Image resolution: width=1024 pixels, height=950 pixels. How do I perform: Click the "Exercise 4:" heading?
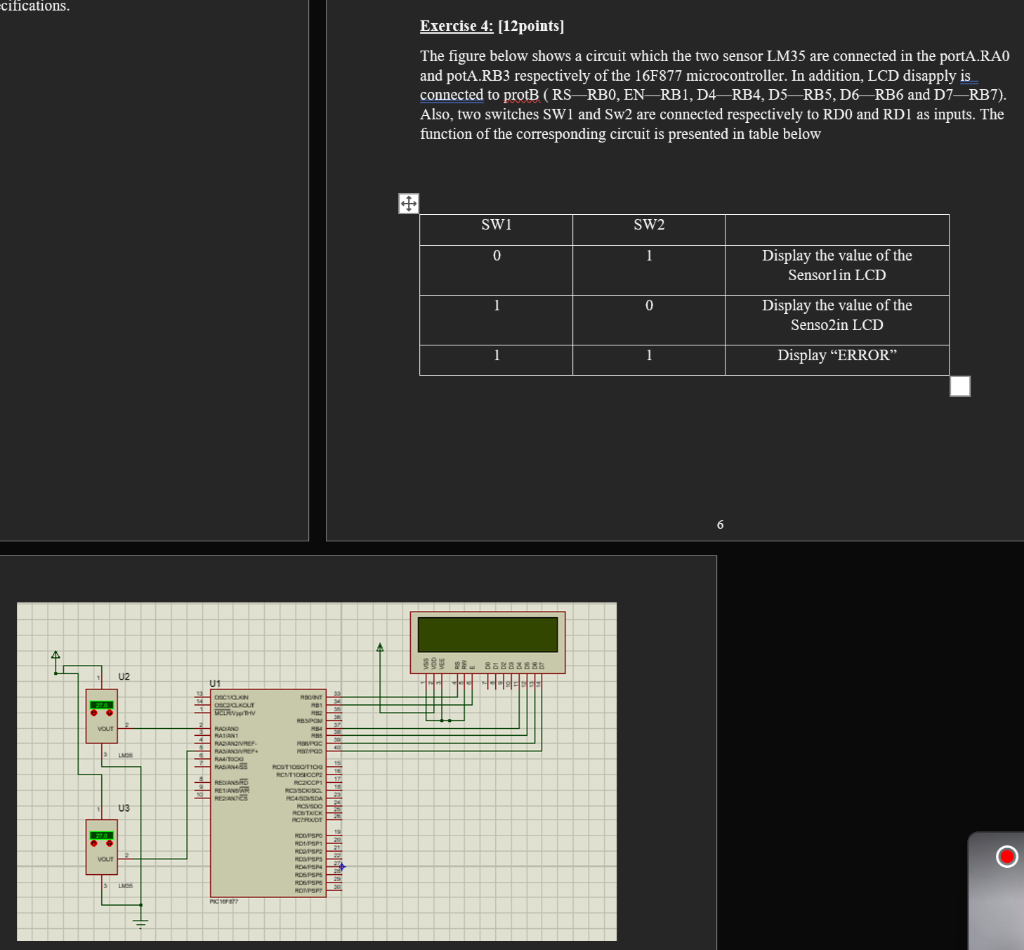[456, 26]
